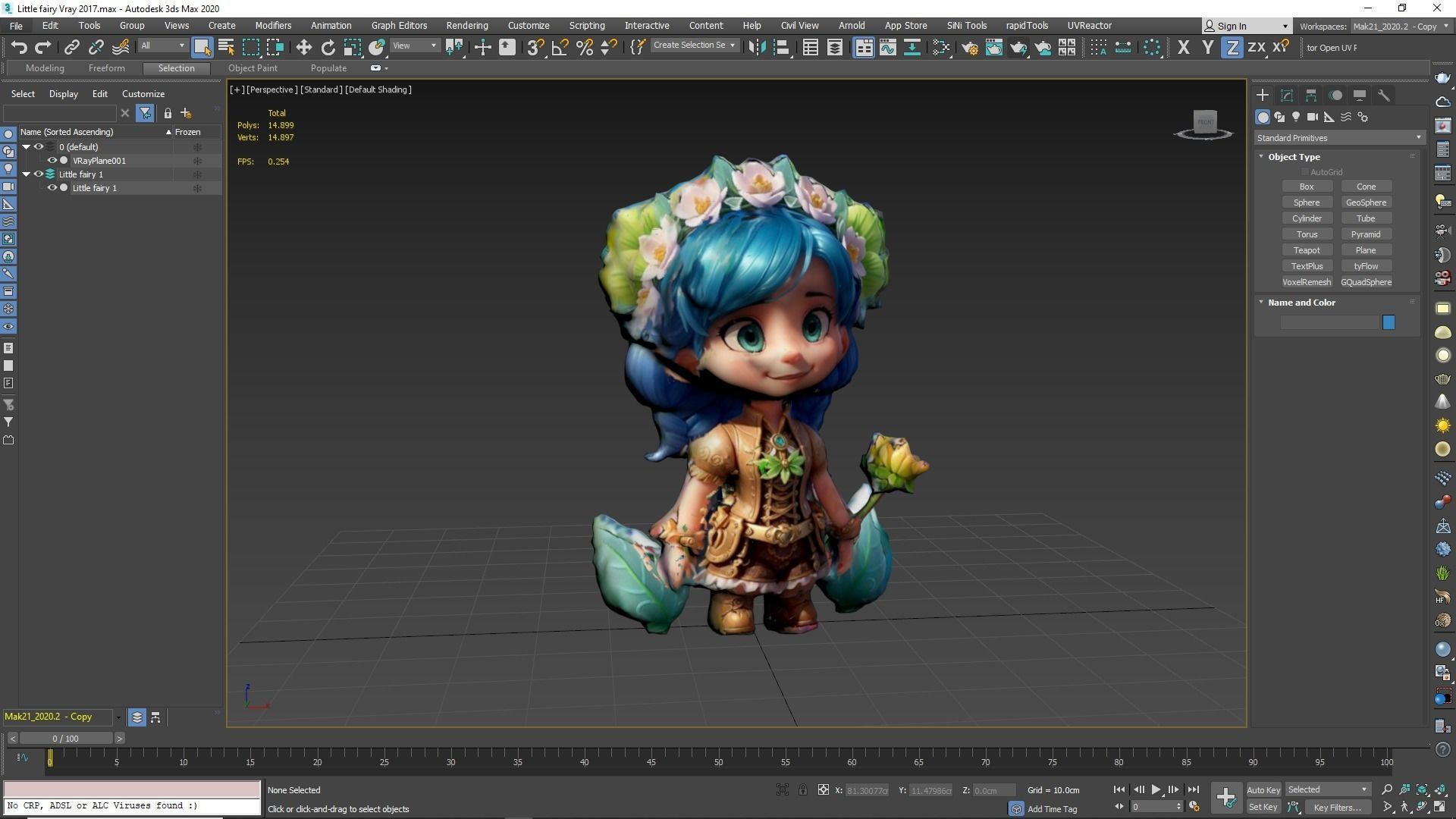Click the scene explorer search field
Image resolution: width=1456 pixels, height=819 pixels.
[60, 113]
